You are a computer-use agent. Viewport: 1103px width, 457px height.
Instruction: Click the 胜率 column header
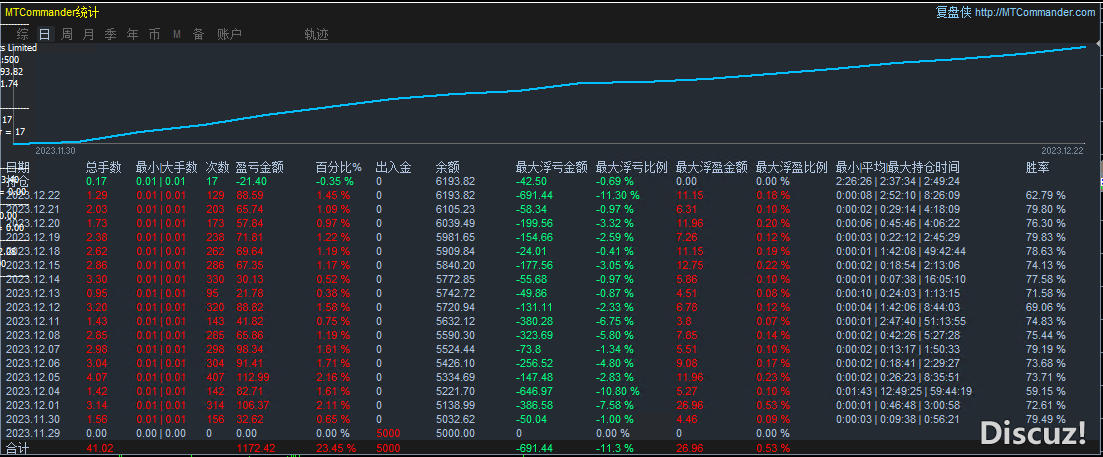pos(1038,167)
